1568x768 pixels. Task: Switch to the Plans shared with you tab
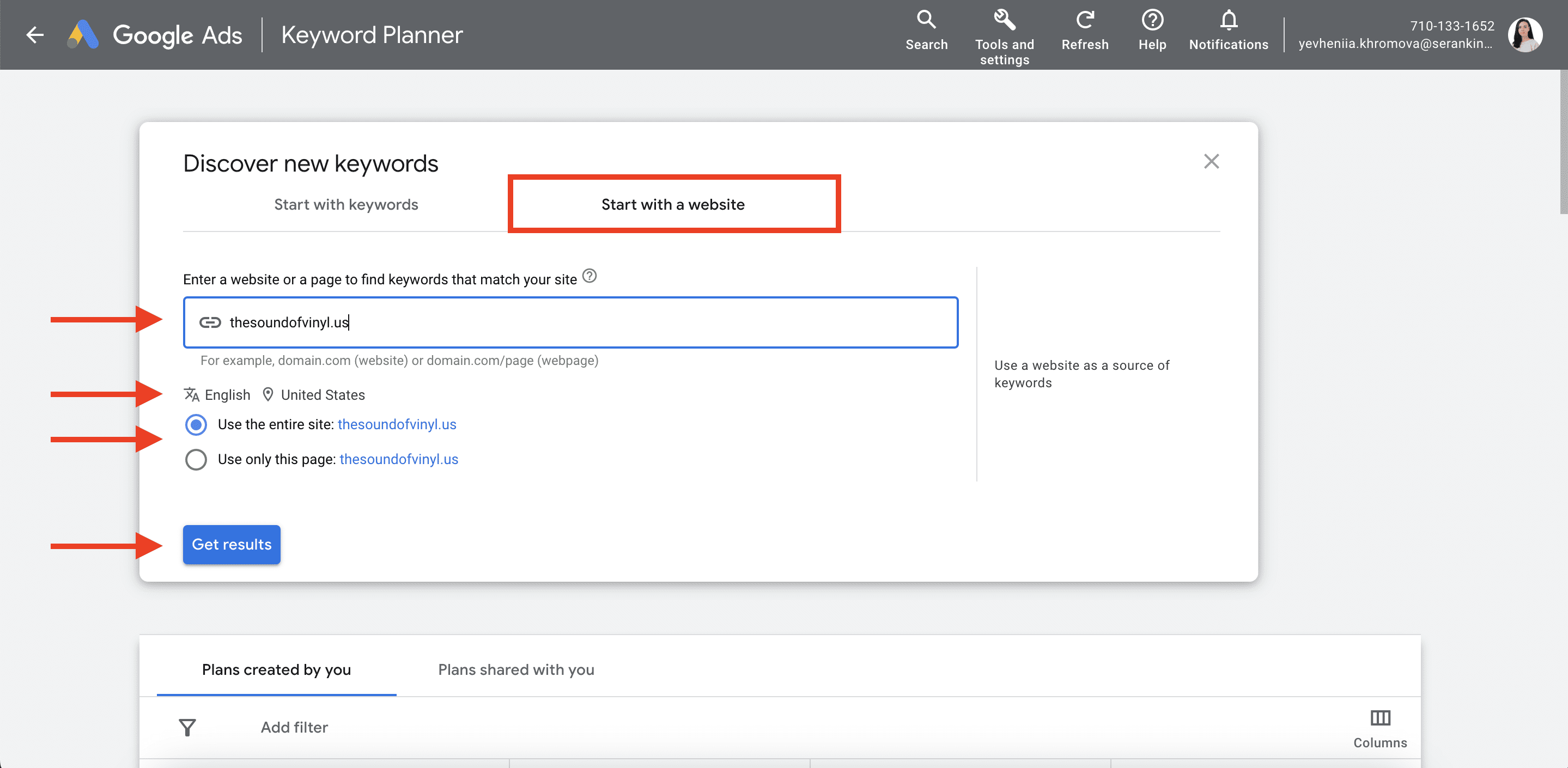(515, 669)
